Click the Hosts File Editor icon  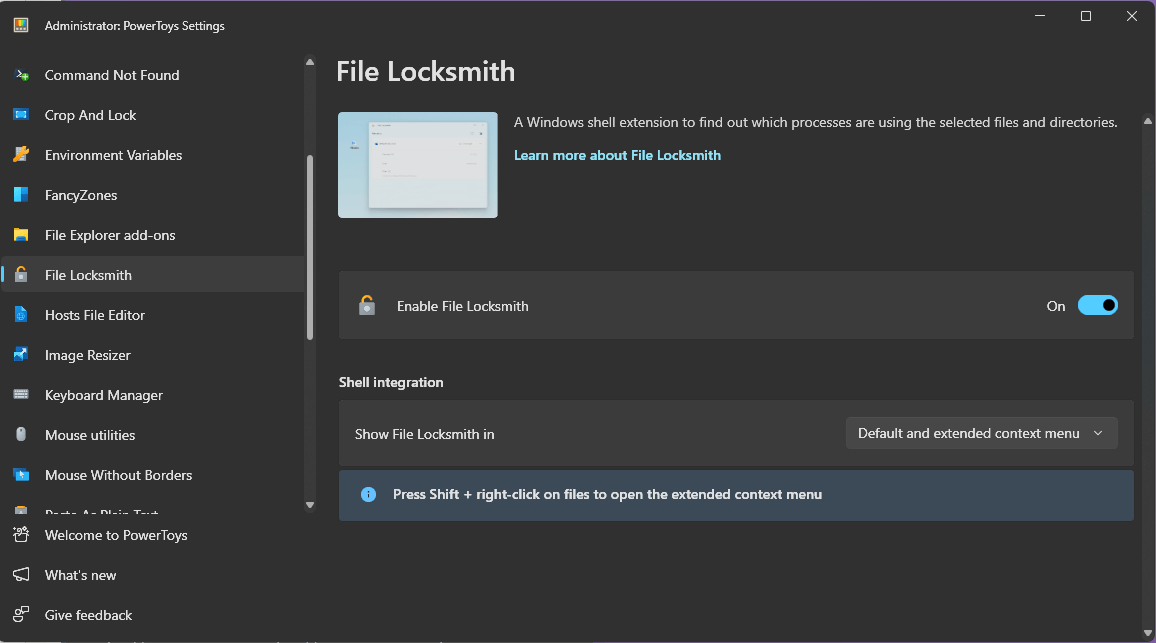(x=21, y=315)
